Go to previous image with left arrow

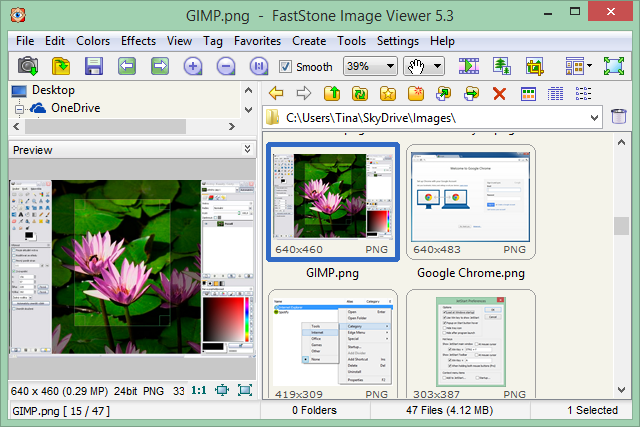coord(126,67)
